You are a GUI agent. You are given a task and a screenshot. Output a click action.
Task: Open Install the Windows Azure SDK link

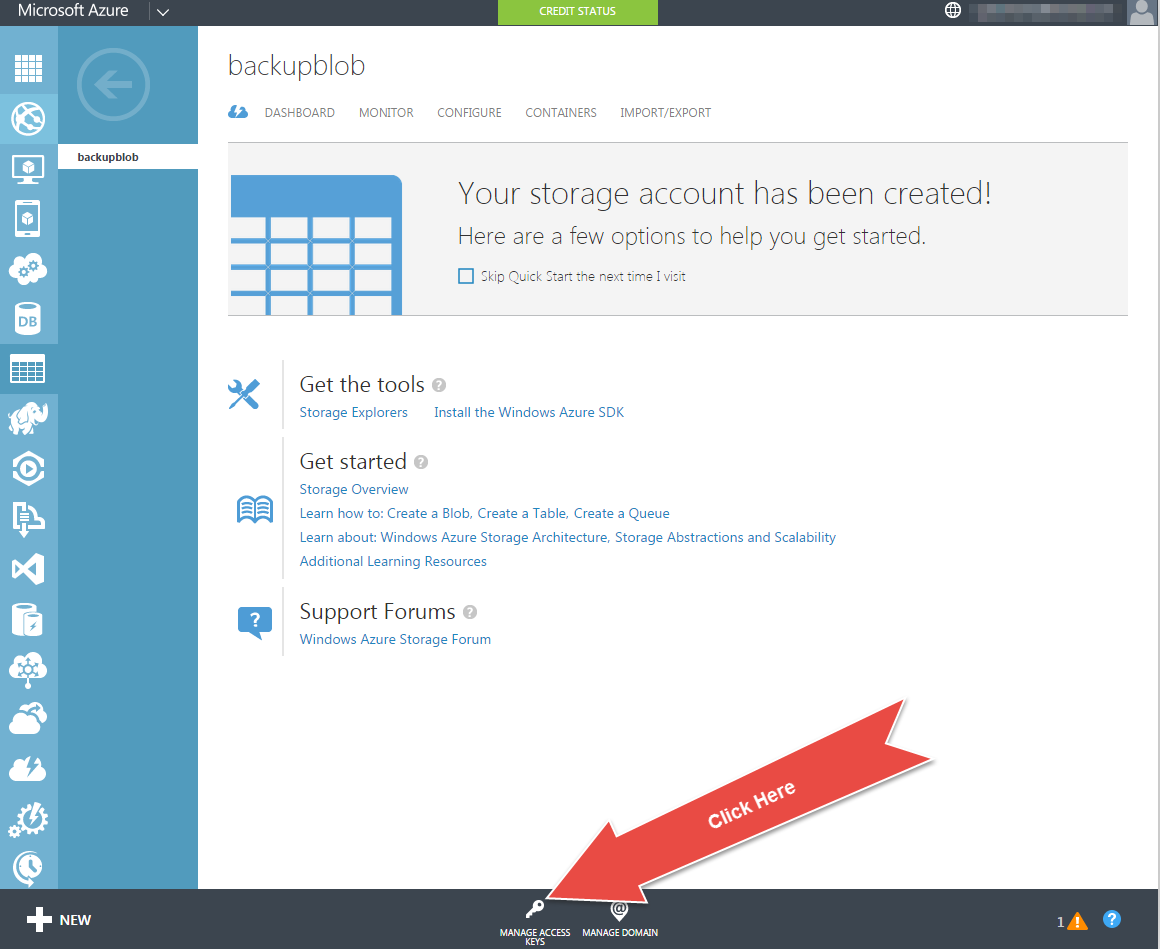pyautogui.click(x=529, y=413)
